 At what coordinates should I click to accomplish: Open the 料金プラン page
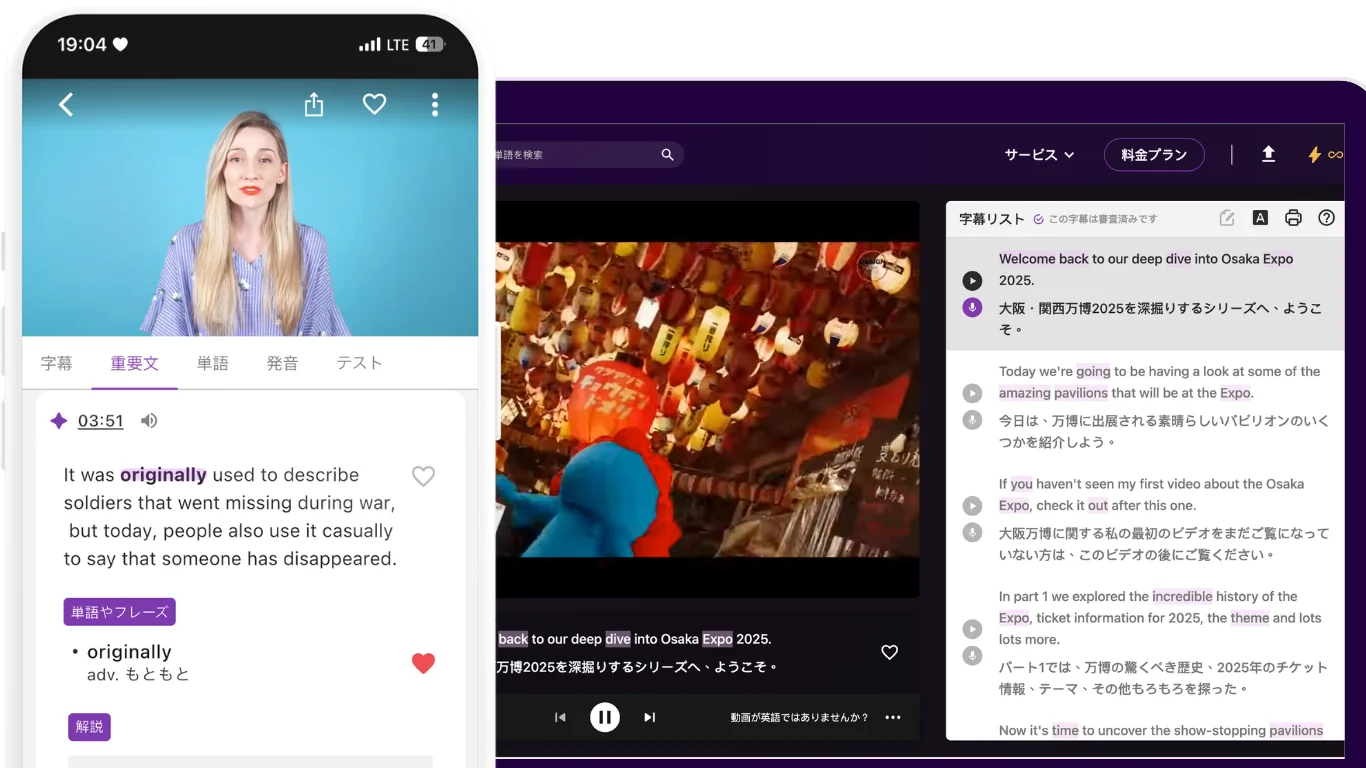pos(1154,155)
